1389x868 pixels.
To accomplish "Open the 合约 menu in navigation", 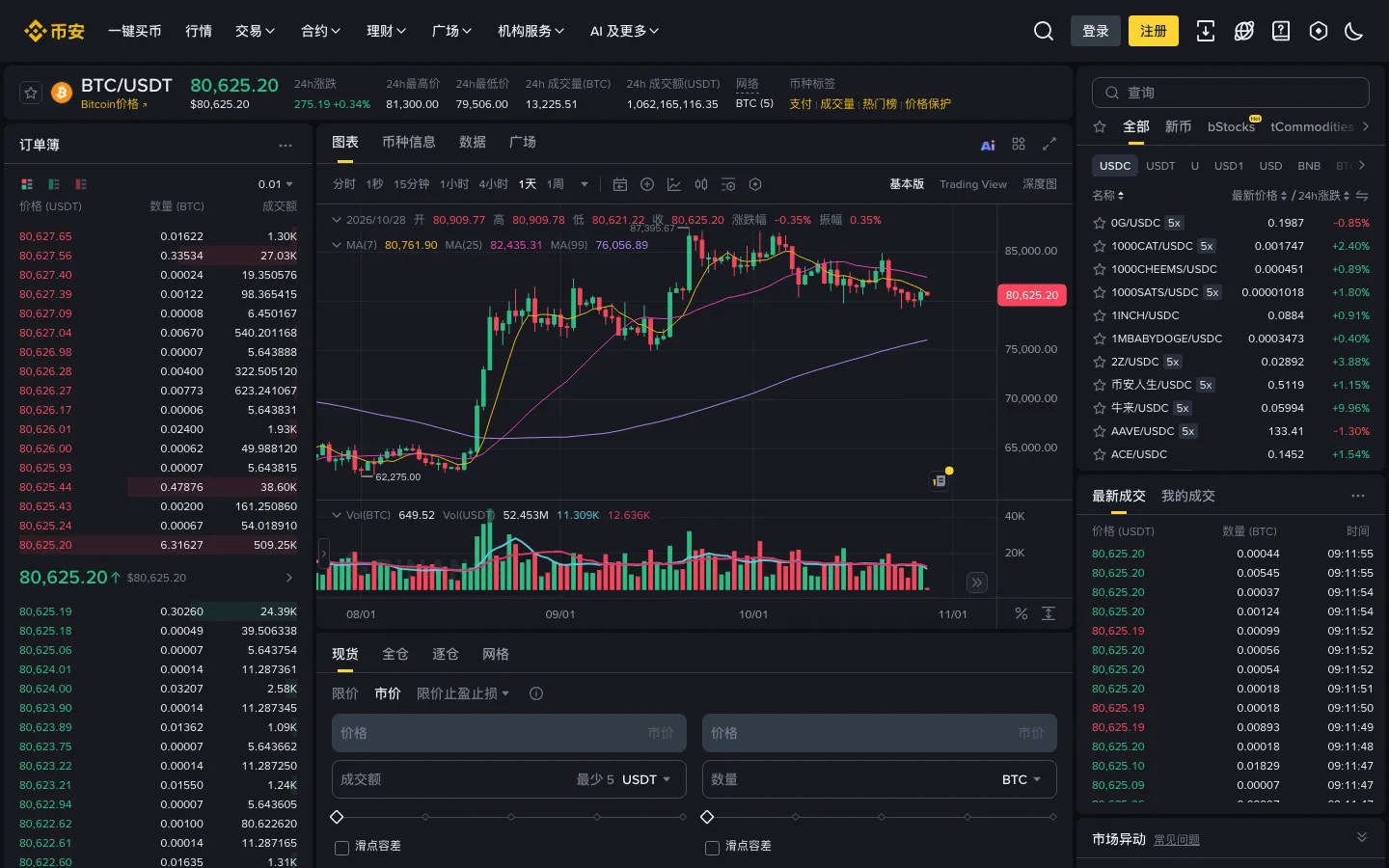I will click(x=321, y=31).
